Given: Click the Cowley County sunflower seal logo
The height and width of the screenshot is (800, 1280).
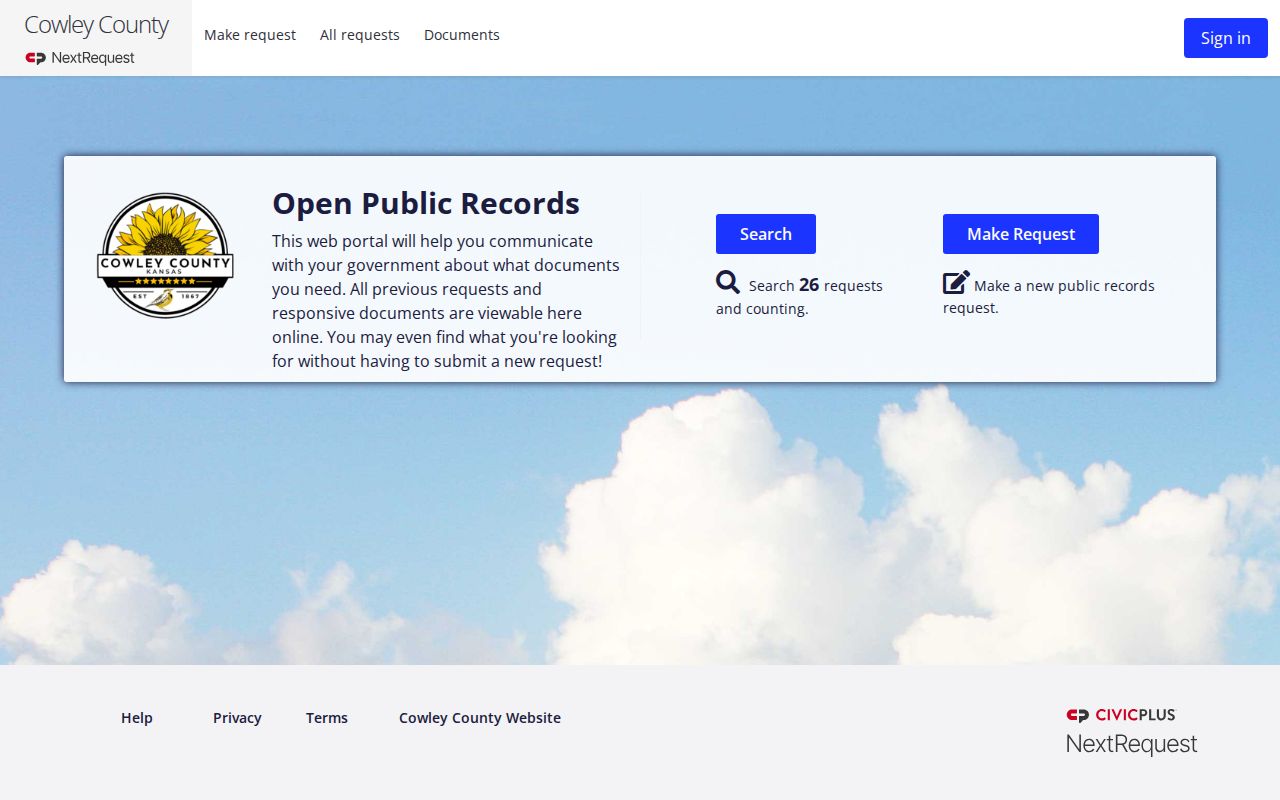Looking at the screenshot, I should (165, 256).
